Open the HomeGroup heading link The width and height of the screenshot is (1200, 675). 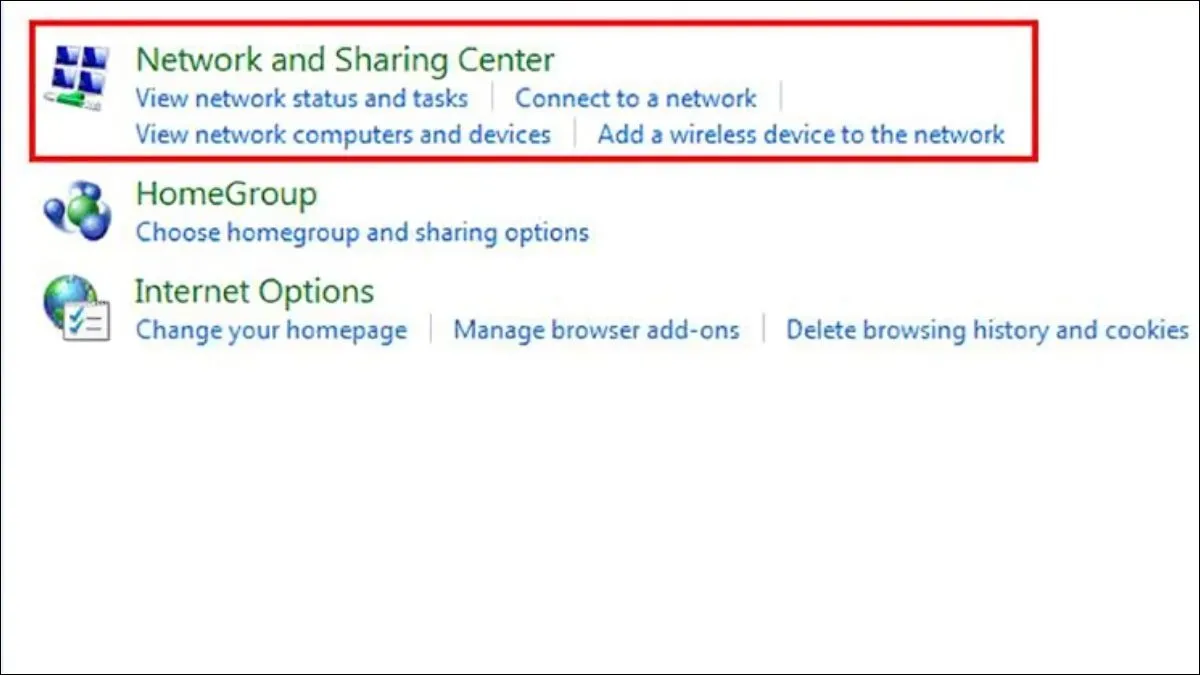pyautogui.click(x=226, y=194)
